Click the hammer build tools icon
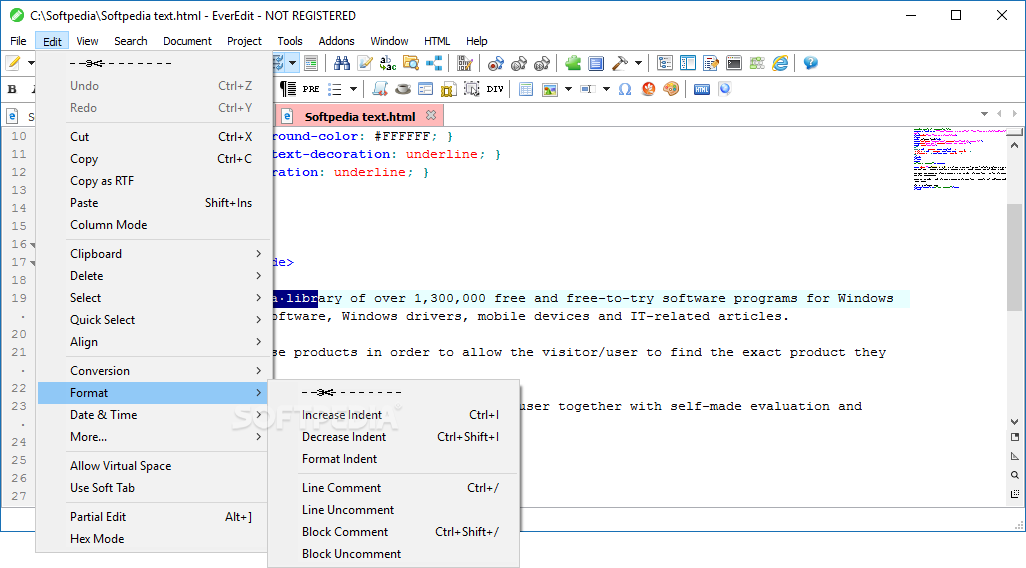 pyautogui.click(x=619, y=63)
